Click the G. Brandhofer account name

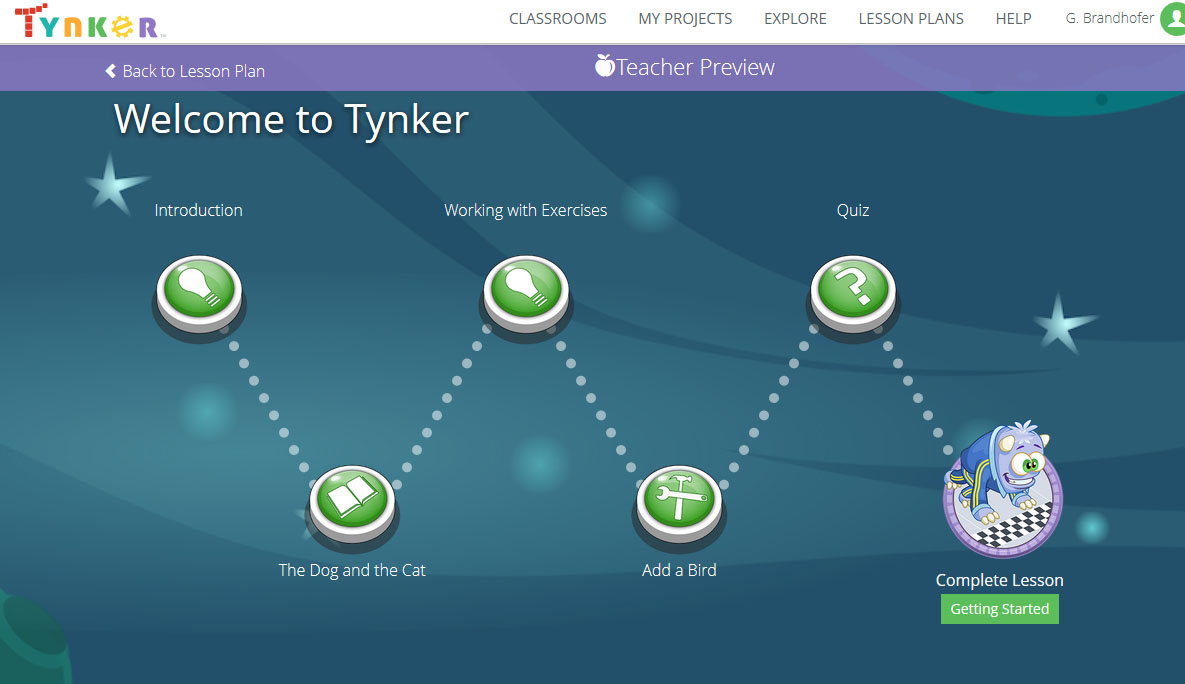(x=1109, y=18)
